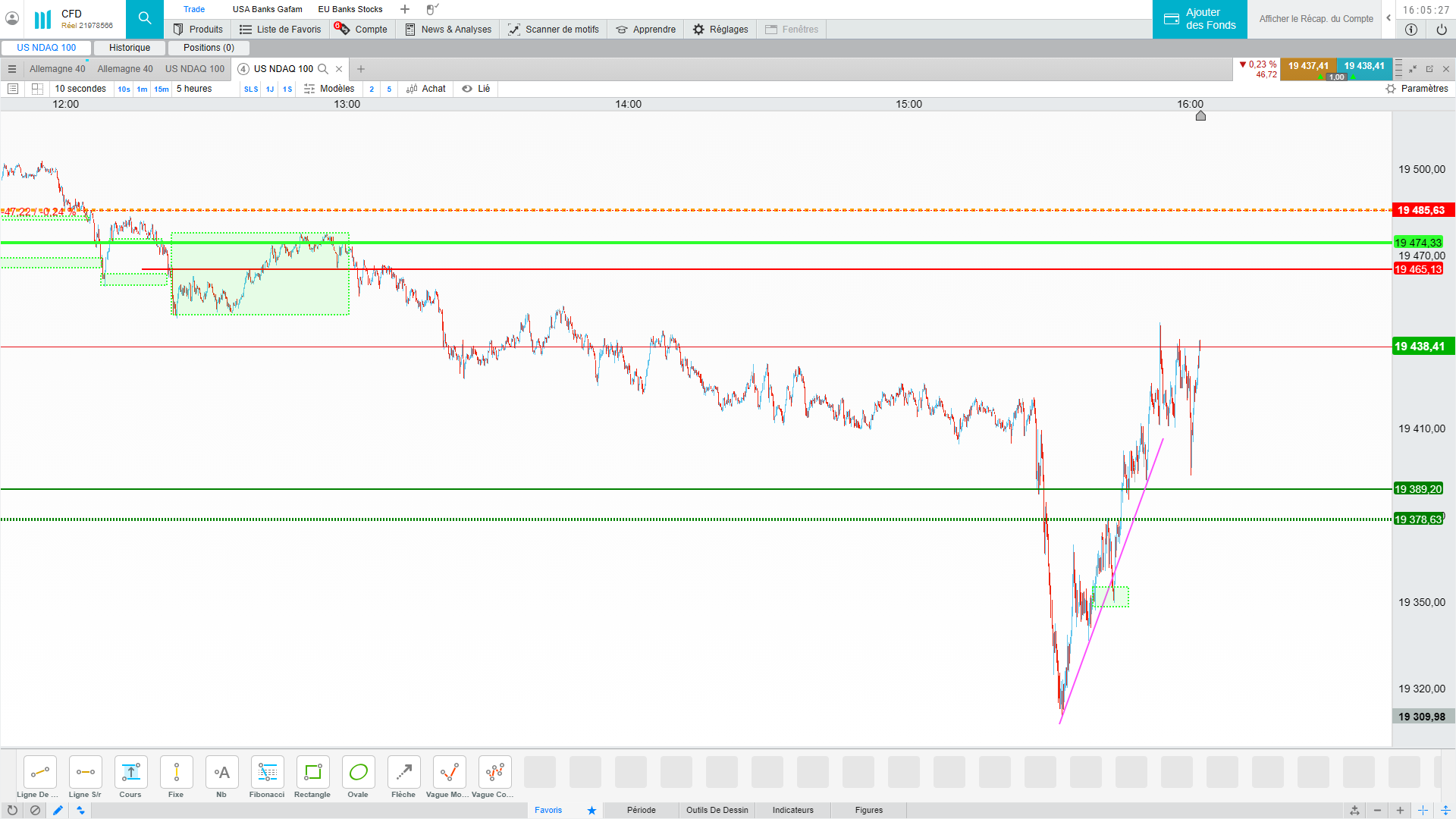The height and width of the screenshot is (819, 1456).
Task: Select the Fibonacci drawing tool
Action: click(x=267, y=773)
